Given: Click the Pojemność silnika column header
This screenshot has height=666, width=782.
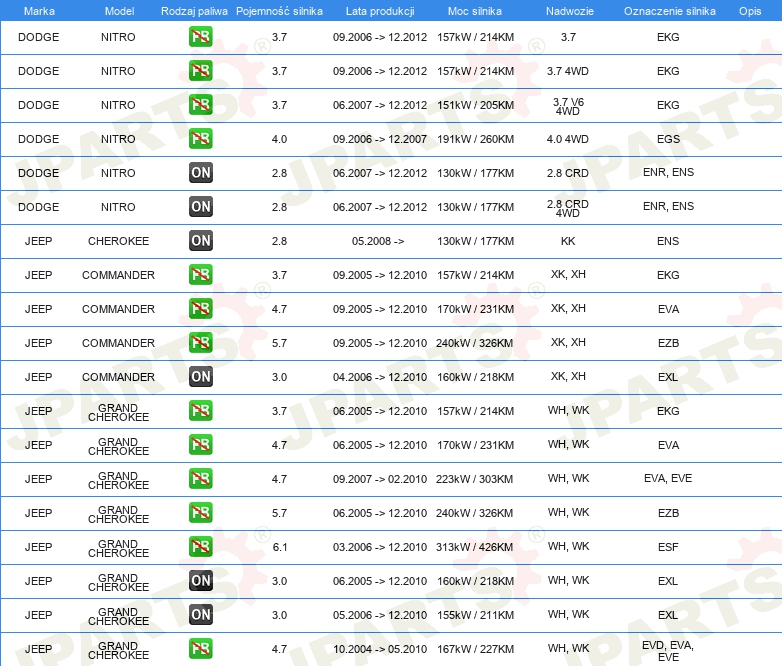Looking at the screenshot, I should tap(279, 11).
